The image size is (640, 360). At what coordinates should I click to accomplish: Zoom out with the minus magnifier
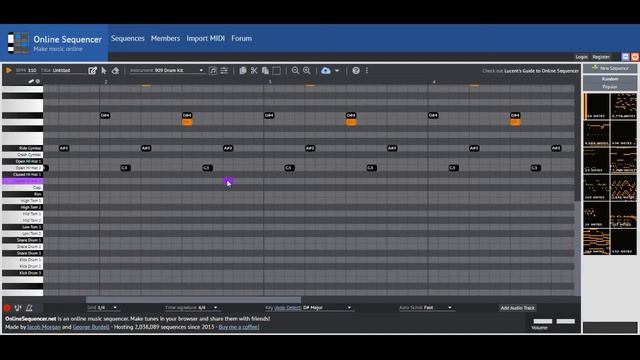click(295, 71)
